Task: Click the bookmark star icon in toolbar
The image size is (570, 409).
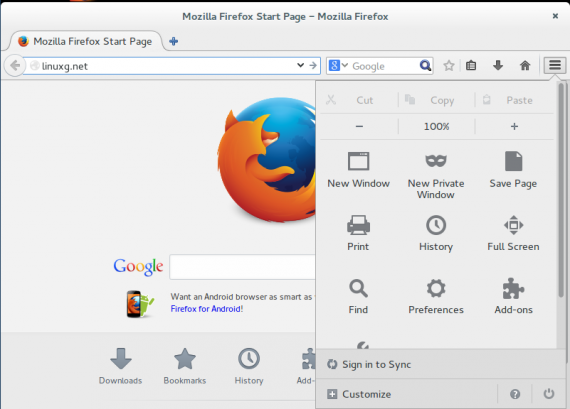Action: [449, 66]
